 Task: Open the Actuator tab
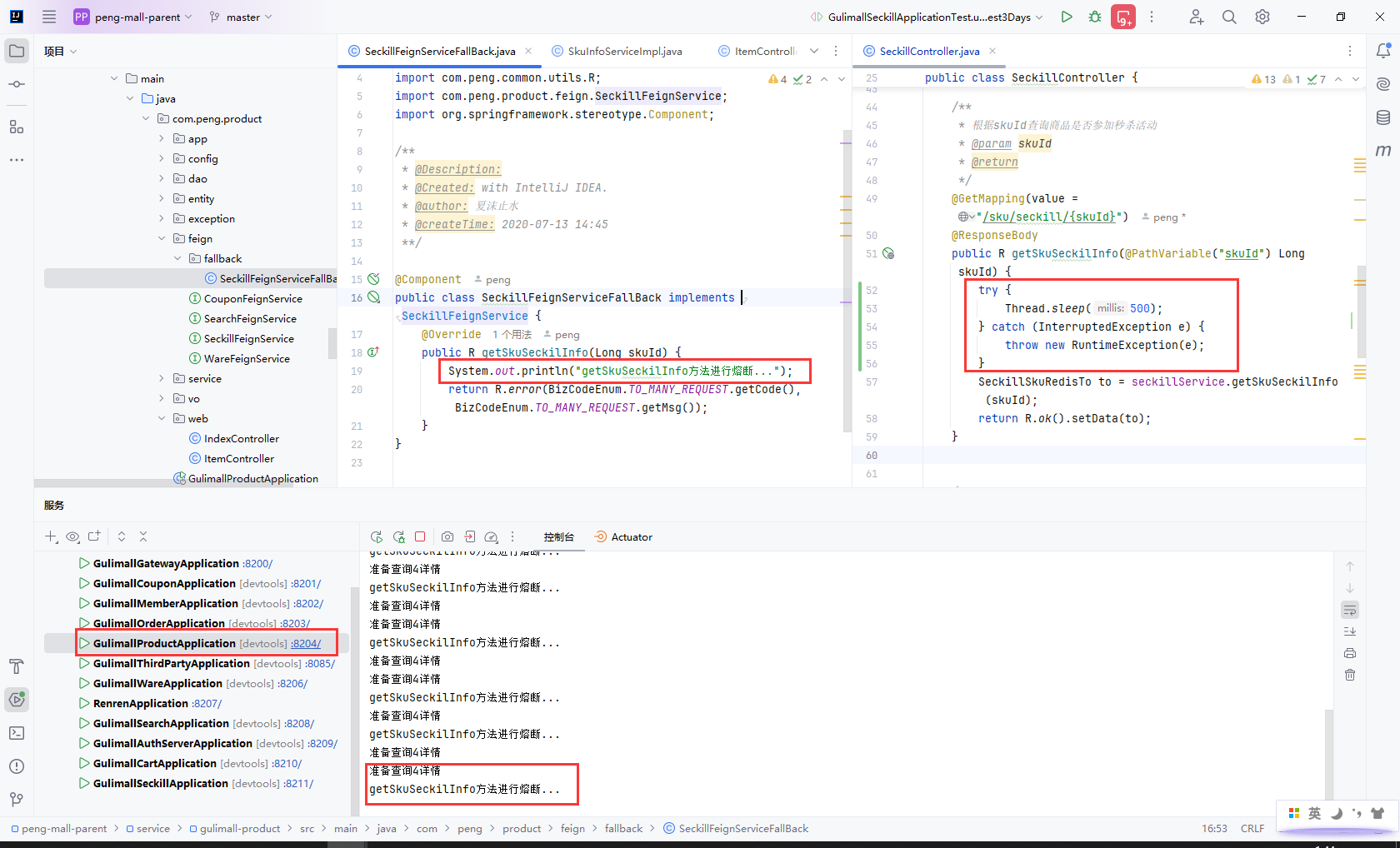623,537
